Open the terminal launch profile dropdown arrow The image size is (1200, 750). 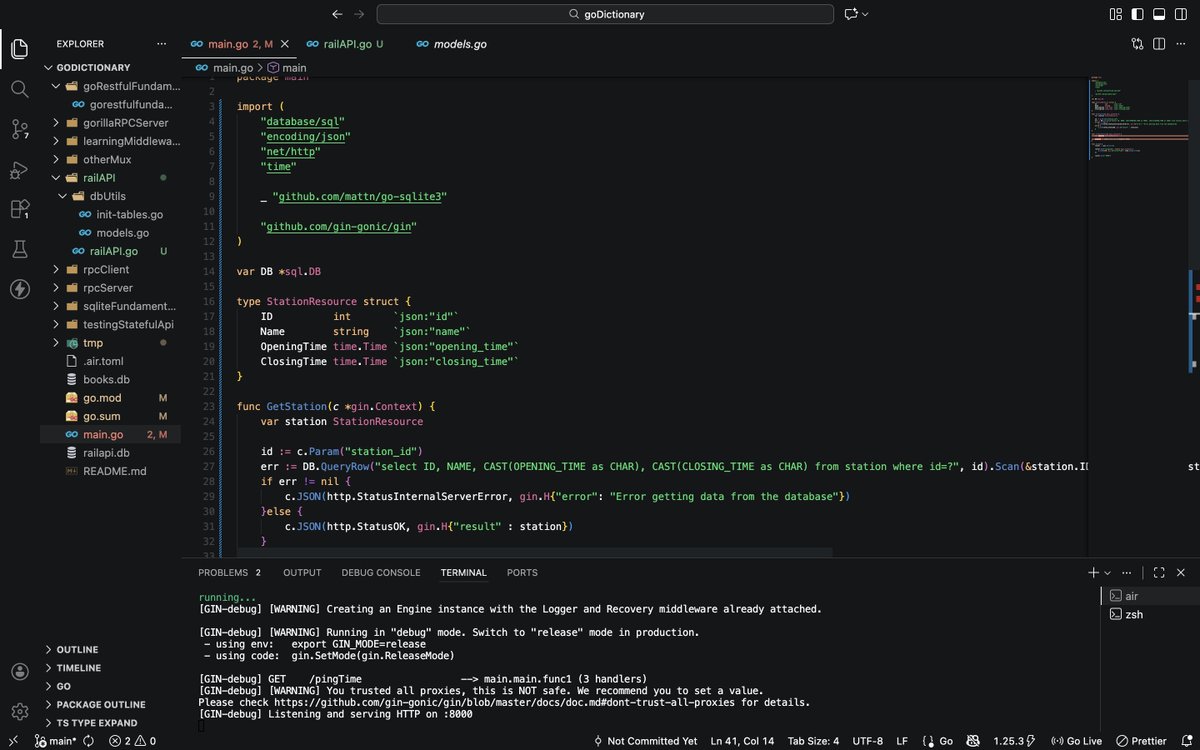(x=1108, y=573)
